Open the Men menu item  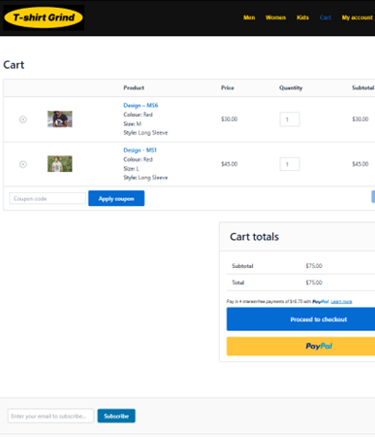(x=249, y=17)
